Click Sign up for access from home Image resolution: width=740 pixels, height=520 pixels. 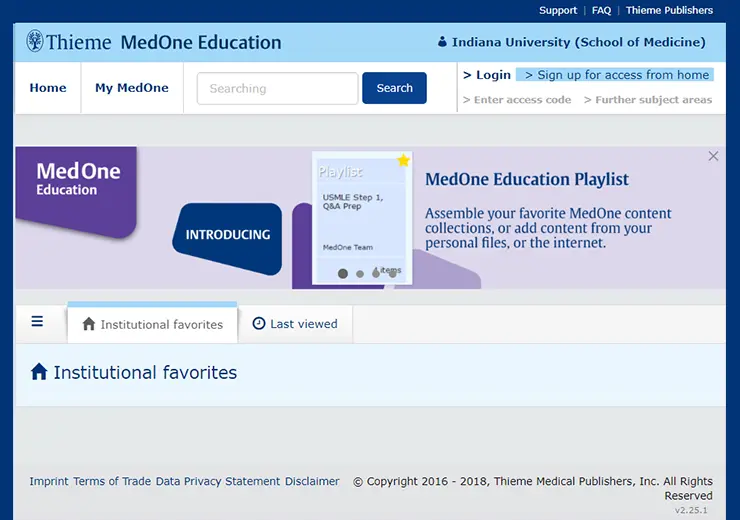click(615, 75)
